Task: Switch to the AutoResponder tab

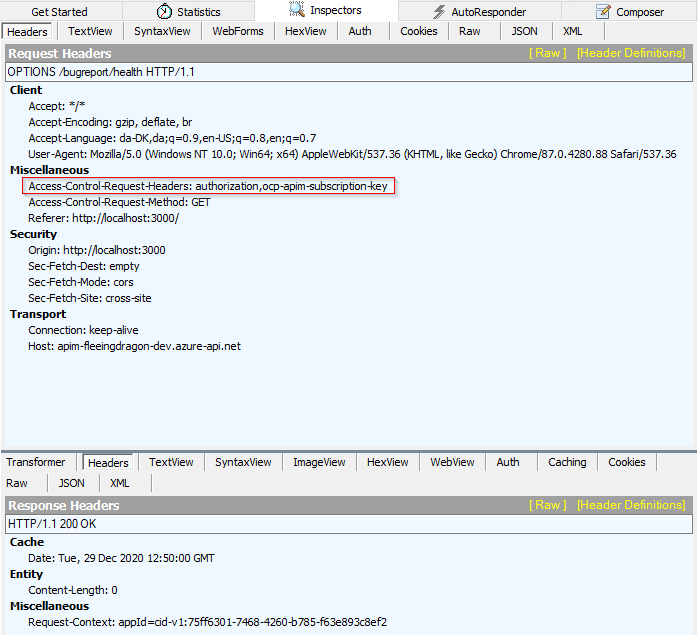Action: click(x=480, y=12)
